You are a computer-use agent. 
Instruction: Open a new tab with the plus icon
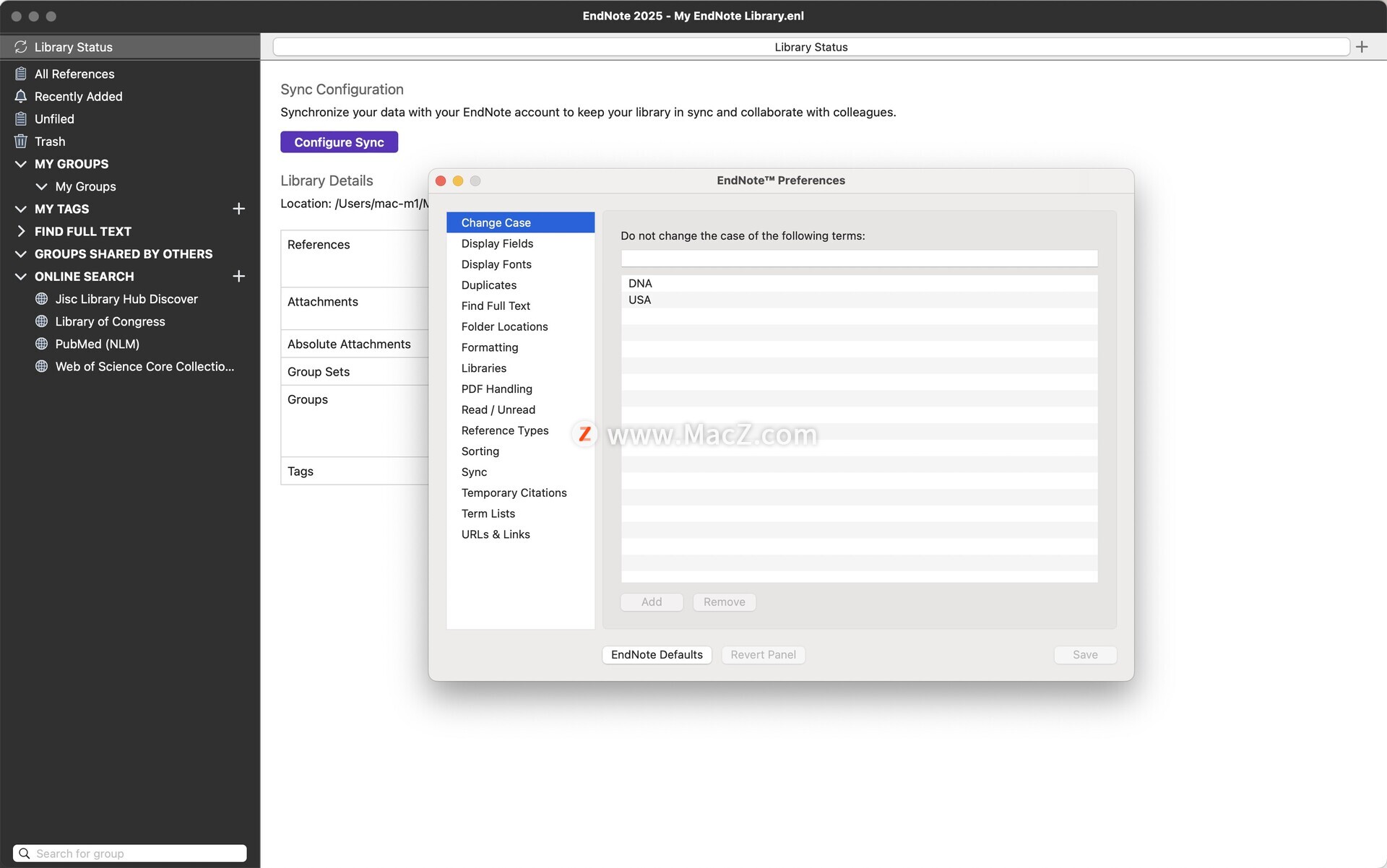1362,47
